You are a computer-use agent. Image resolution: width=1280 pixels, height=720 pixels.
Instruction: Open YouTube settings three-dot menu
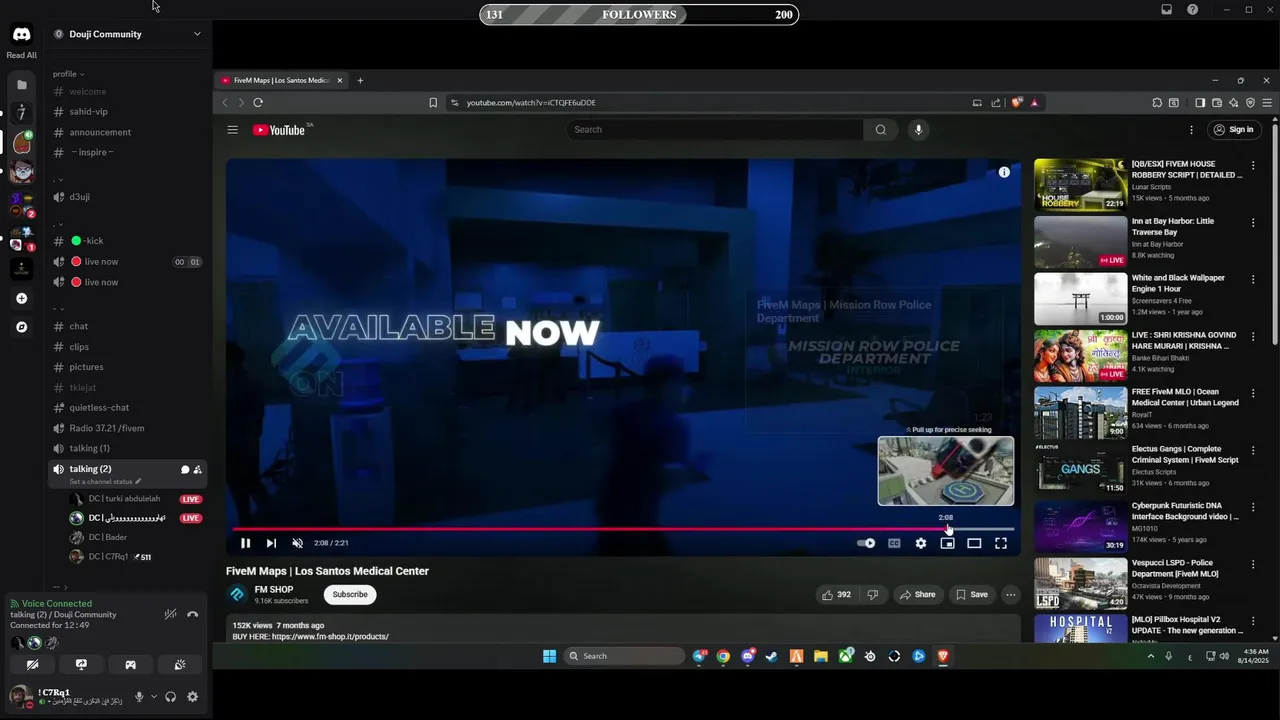[x=1191, y=129]
